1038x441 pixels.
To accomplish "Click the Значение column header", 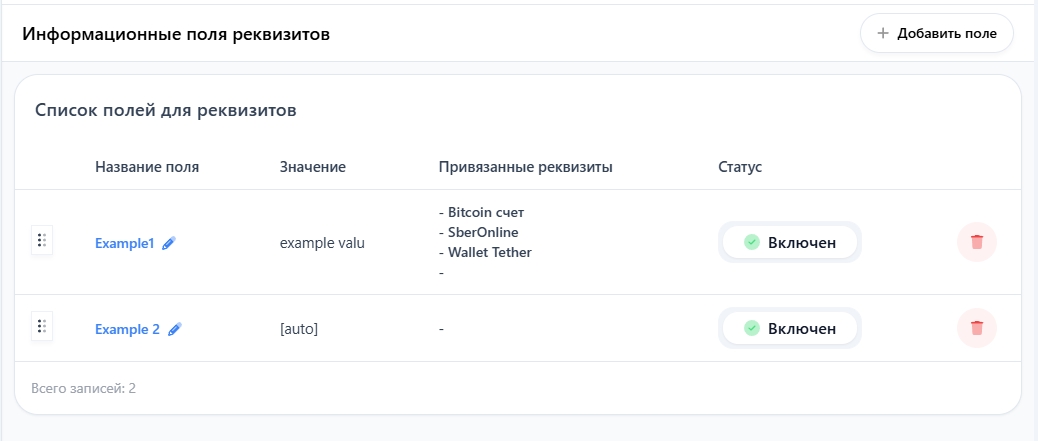I will click(x=313, y=167).
